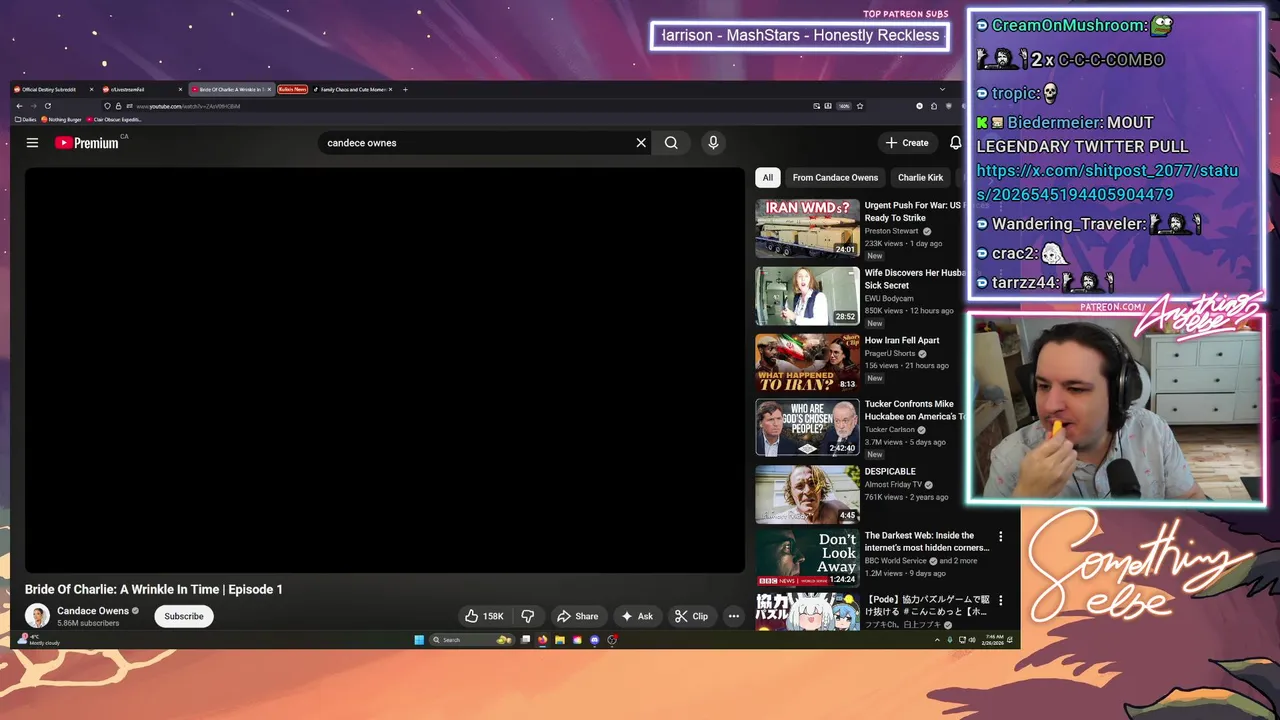Image resolution: width=1280 pixels, height=720 pixels.
Task: Switch to Official Destiny Subreddit tab
Action: tap(49, 90)
